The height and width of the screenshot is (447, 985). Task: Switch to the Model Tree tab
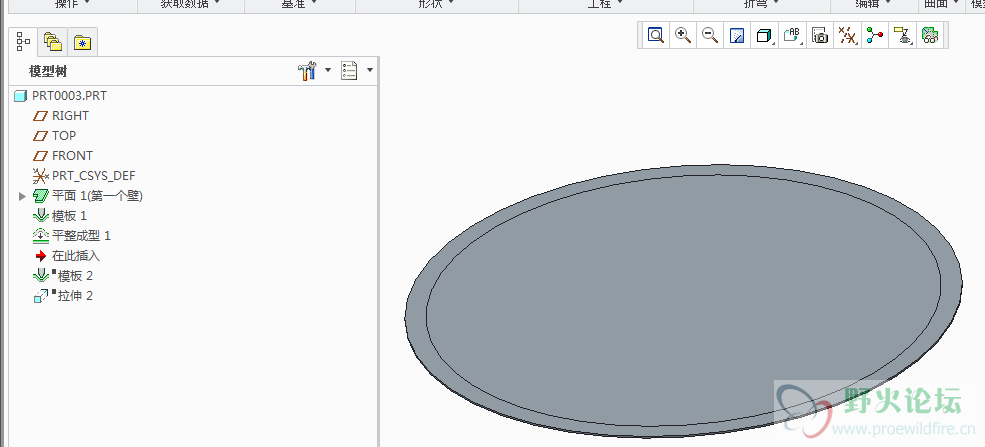(x=23, y=42)
